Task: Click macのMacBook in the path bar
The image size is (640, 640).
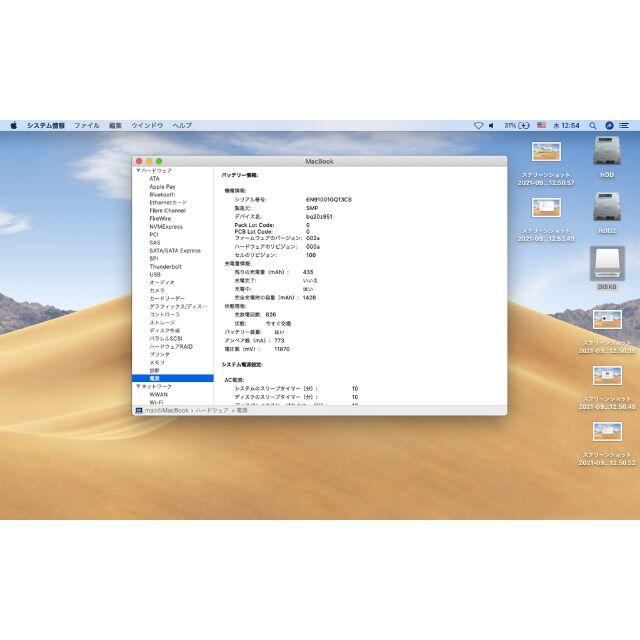Action: pyautogui.click(x=167, y=410)
